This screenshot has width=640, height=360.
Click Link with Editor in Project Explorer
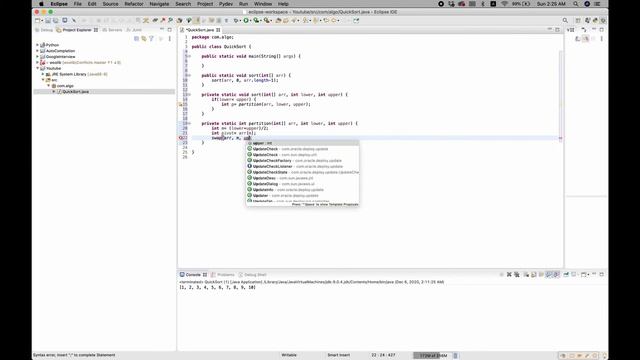tap(144, 38)
